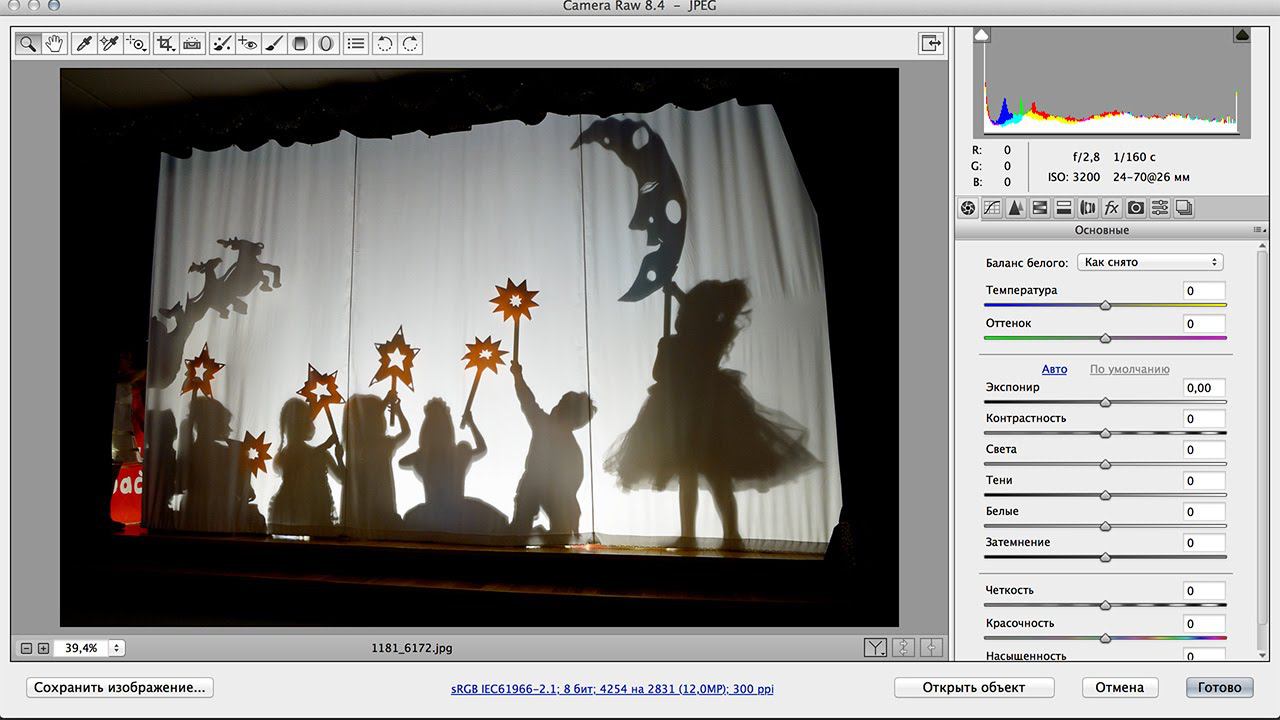Toggle full screen mode
Image resolution: width=1280 pixels, height=720 pixels.
[931, 43]
